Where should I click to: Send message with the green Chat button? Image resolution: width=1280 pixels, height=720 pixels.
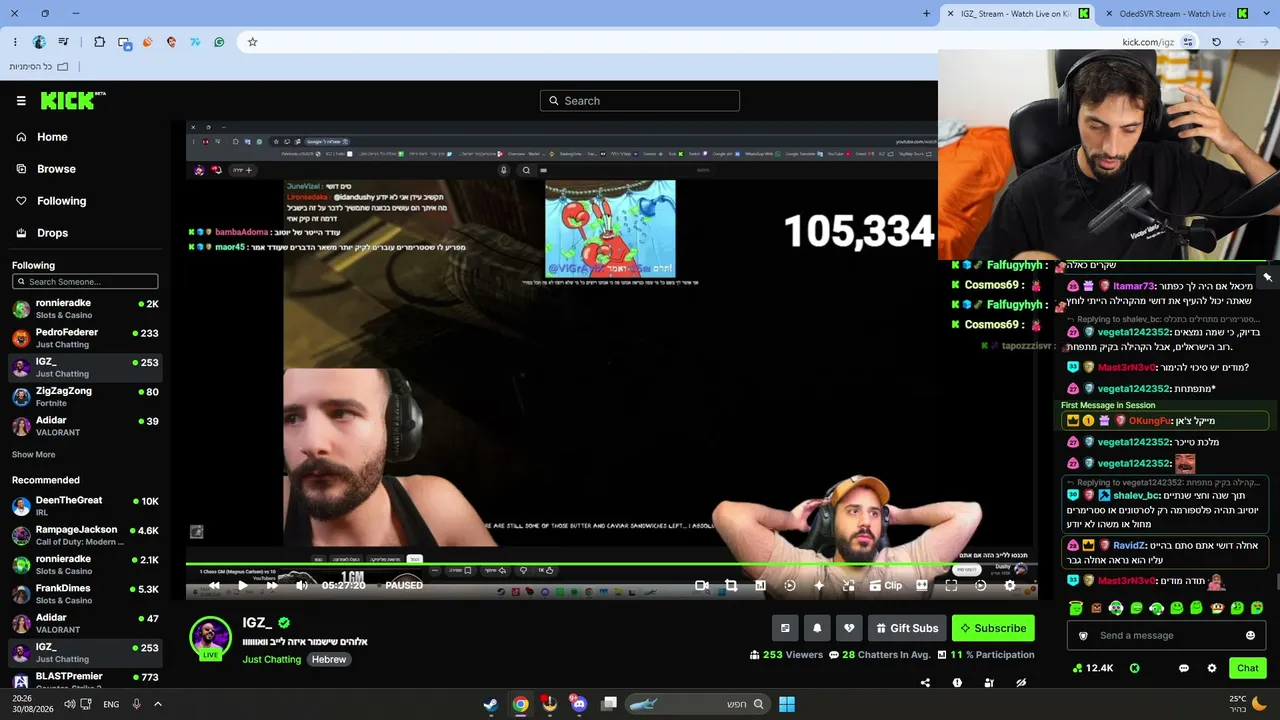tap(1247, 668)
